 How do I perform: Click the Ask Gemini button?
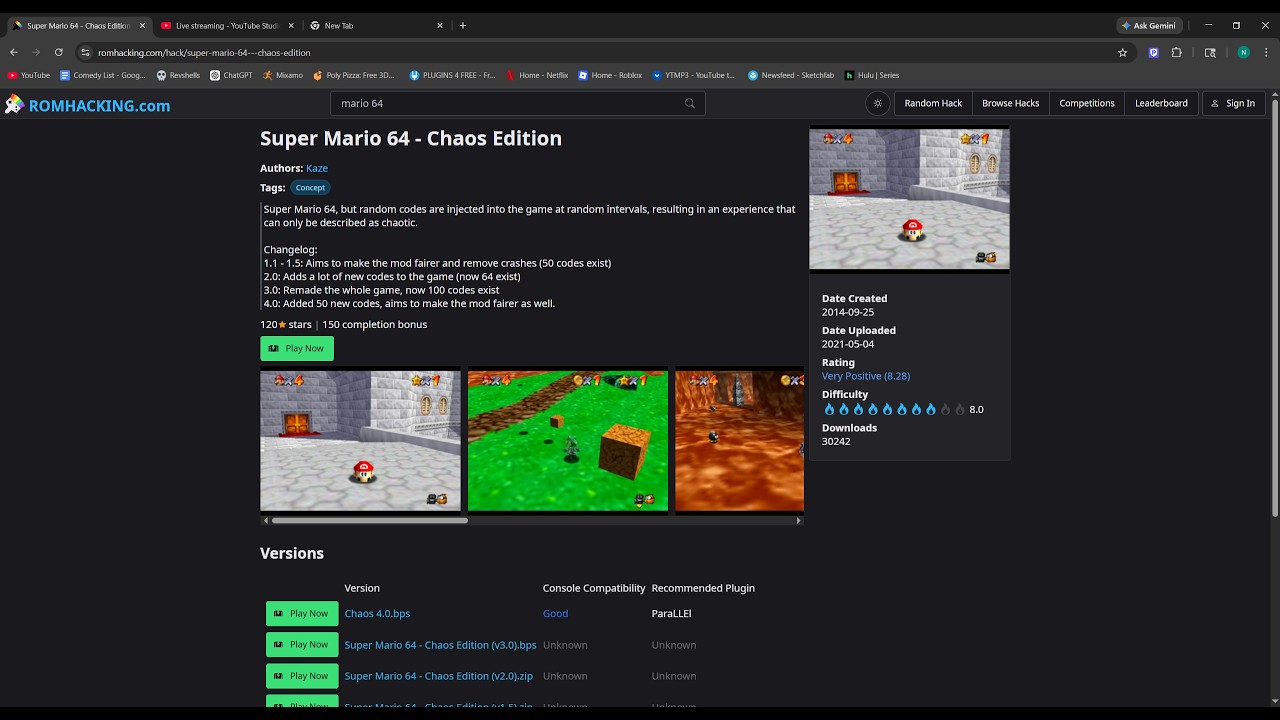tap(1149, 25)
